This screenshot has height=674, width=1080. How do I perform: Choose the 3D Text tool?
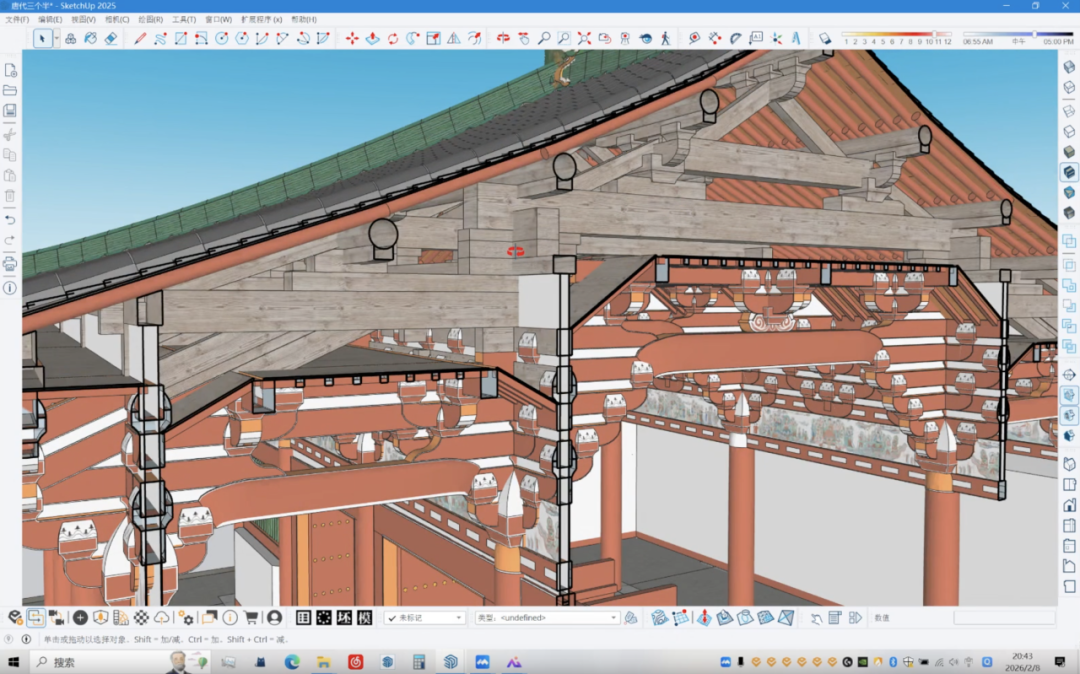[796, 39]
